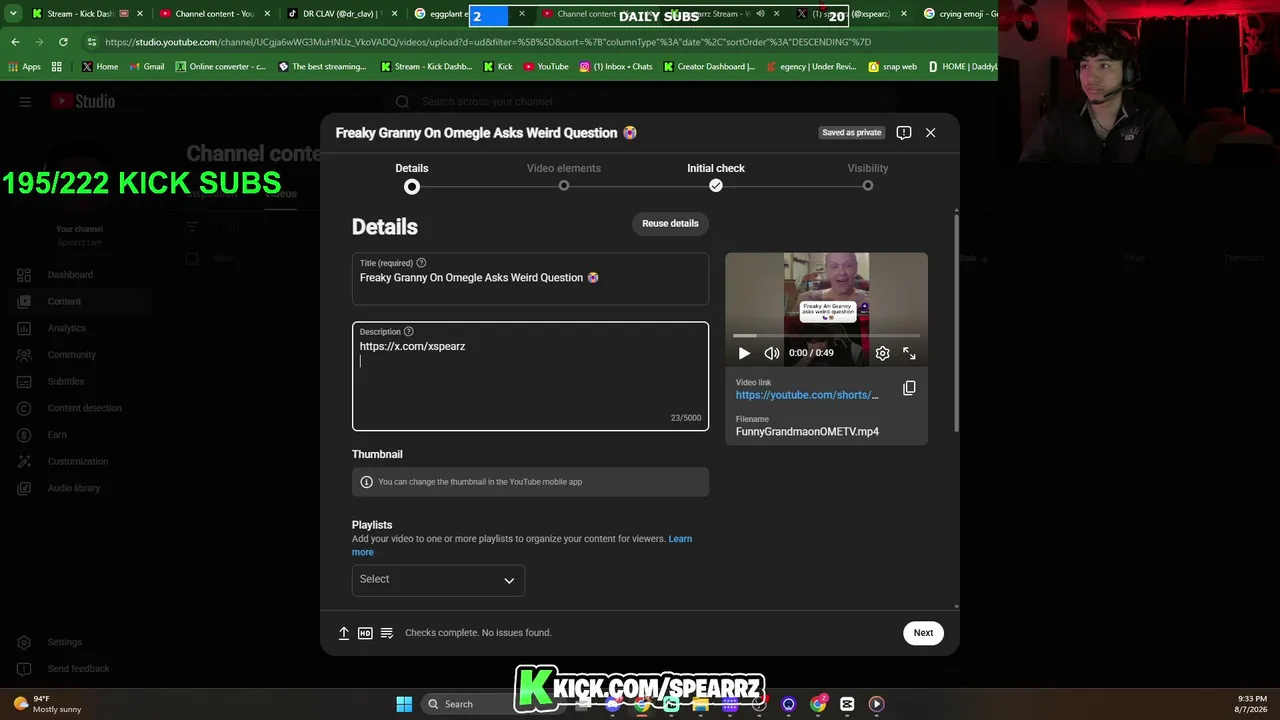1280x720 pixels.
Task: Reload the current page
Action: click(63, 42)
